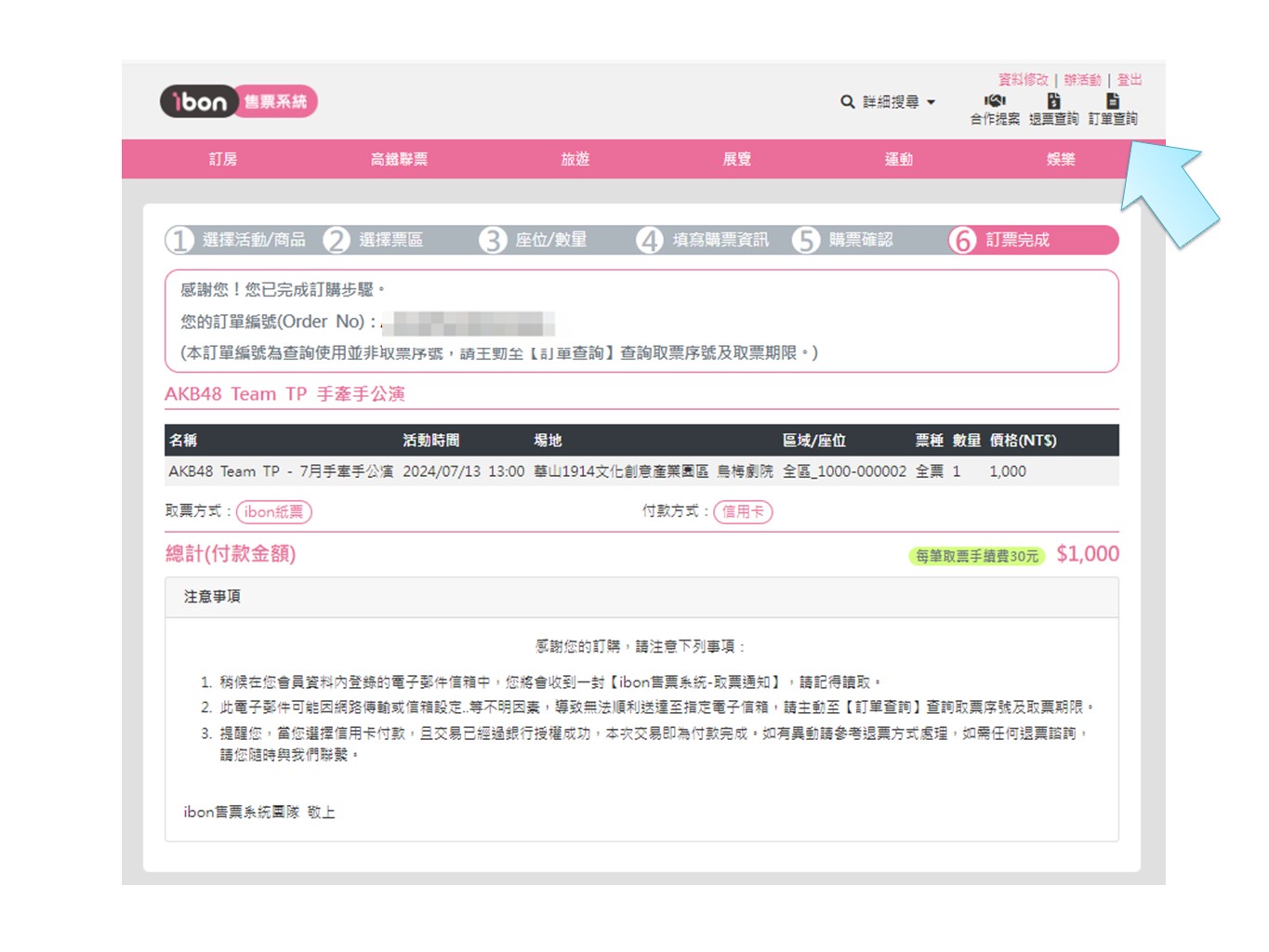The width and height of the screenshot is (1269, 952).
Task: Log out via 登出 link
Action: click(x=1130, y=80)
